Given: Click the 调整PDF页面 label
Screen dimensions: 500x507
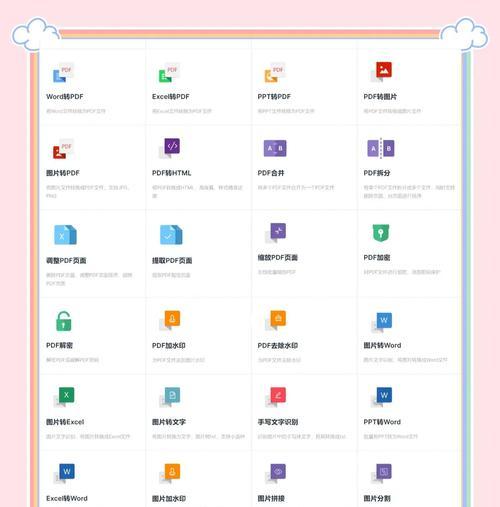Looking at the screenshot, I should pyautogui.click(x=66, y=261).
